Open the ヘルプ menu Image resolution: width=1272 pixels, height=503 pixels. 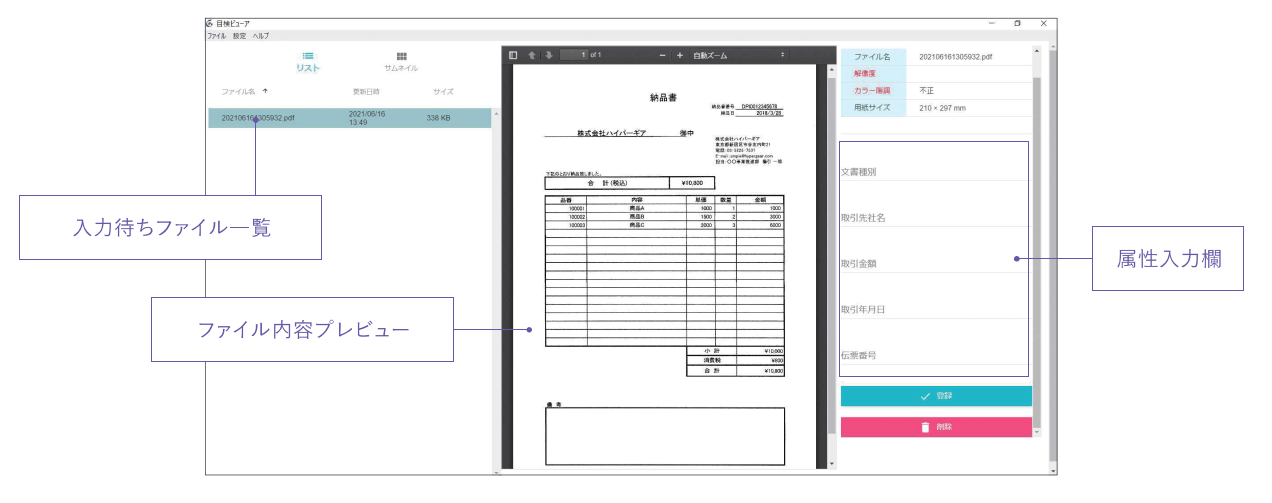click(260, 35)
